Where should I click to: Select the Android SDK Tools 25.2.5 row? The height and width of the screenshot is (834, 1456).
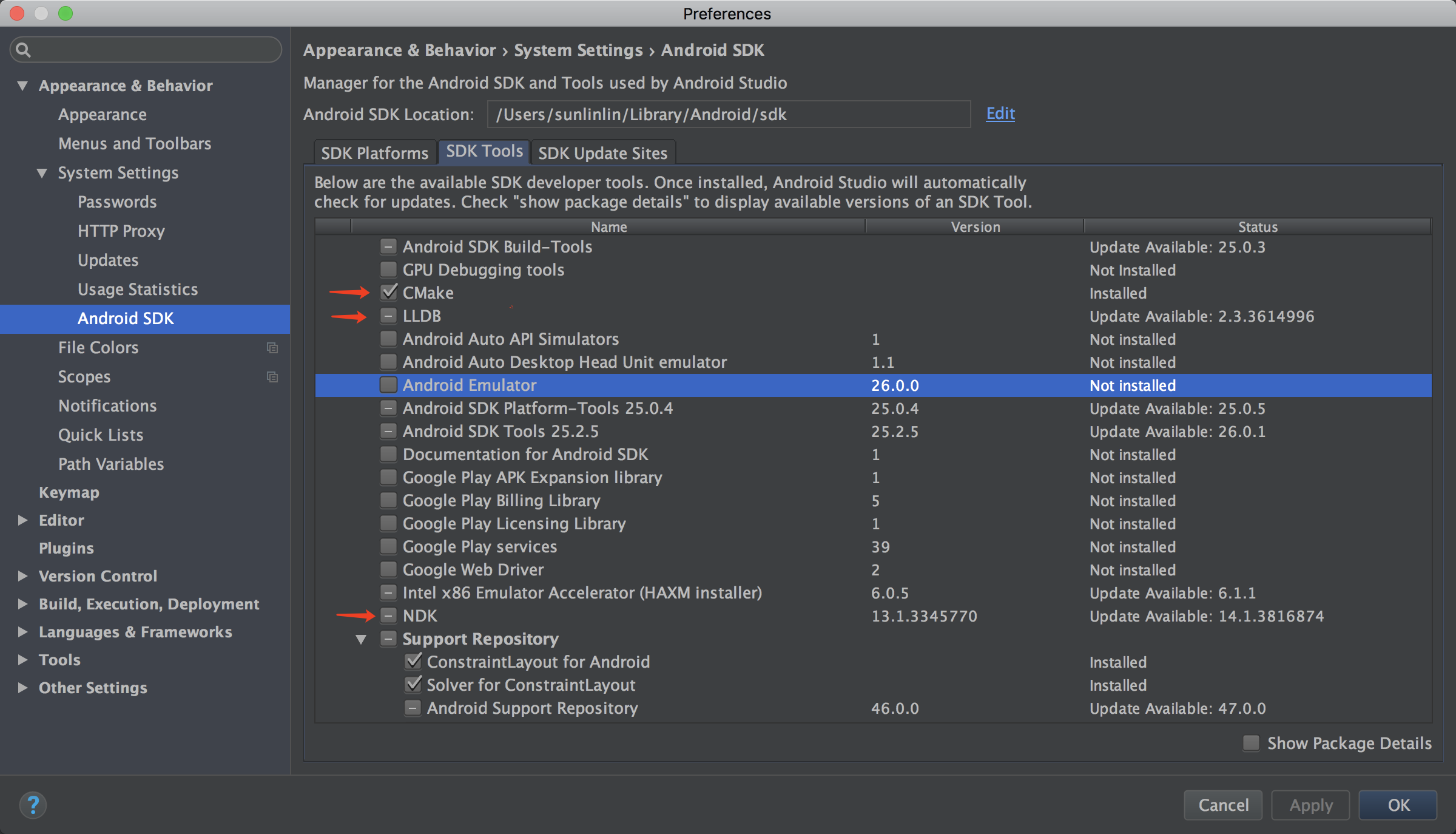tap(874, 431)
